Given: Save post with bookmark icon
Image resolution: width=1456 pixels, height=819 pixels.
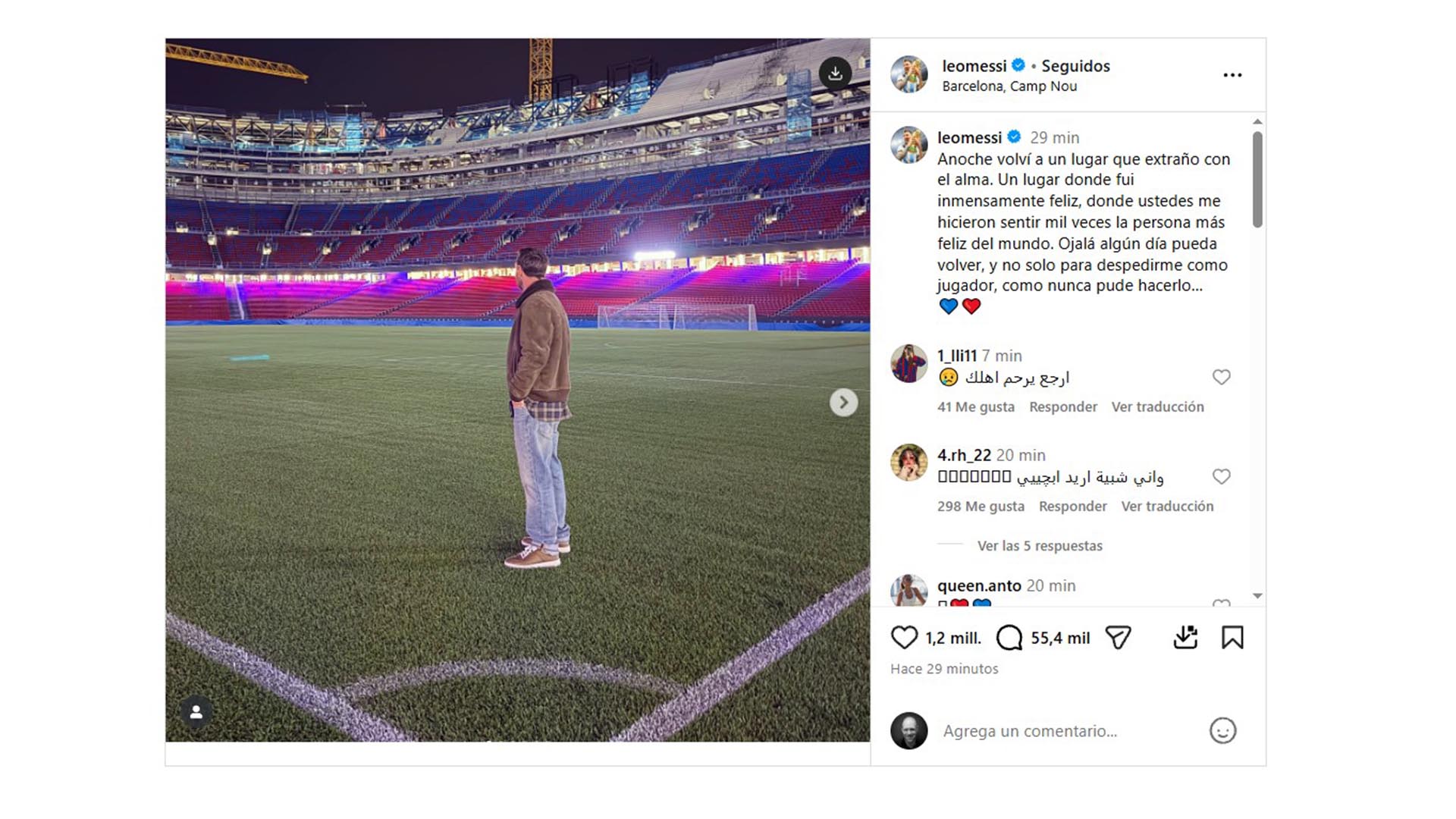Looking at the screenshot, I should [1232, 638].
